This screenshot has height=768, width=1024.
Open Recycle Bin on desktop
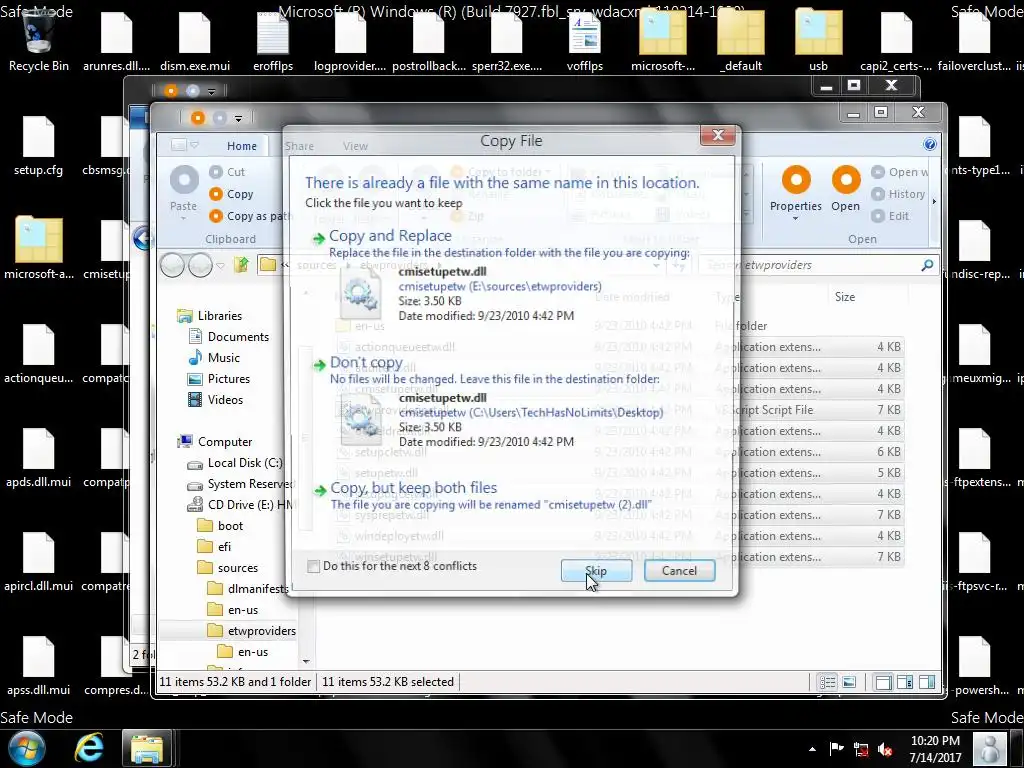(x=38, y=40)
